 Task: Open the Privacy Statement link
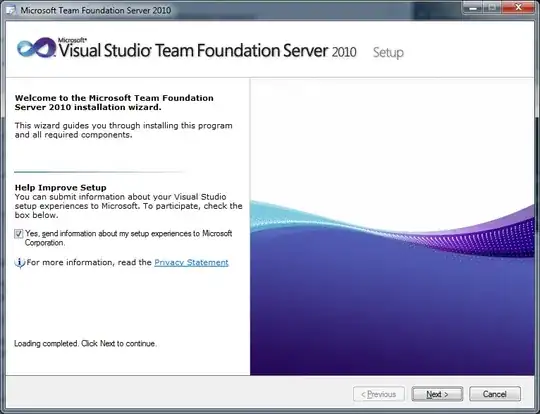(191, 262)
